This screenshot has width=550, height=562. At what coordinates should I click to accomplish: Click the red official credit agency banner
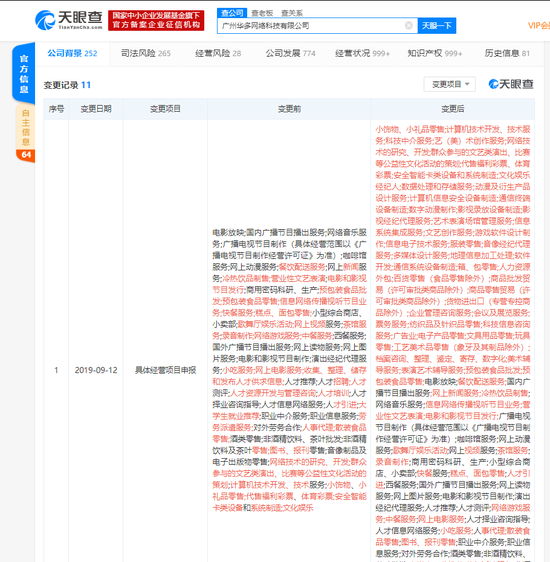(156, 20)
